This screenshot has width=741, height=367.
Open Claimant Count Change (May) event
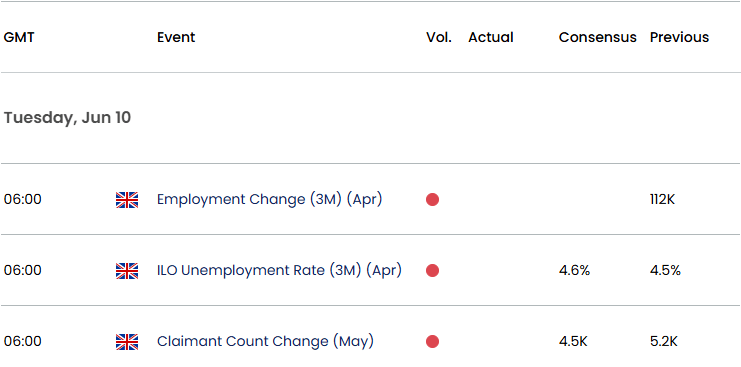265,341
